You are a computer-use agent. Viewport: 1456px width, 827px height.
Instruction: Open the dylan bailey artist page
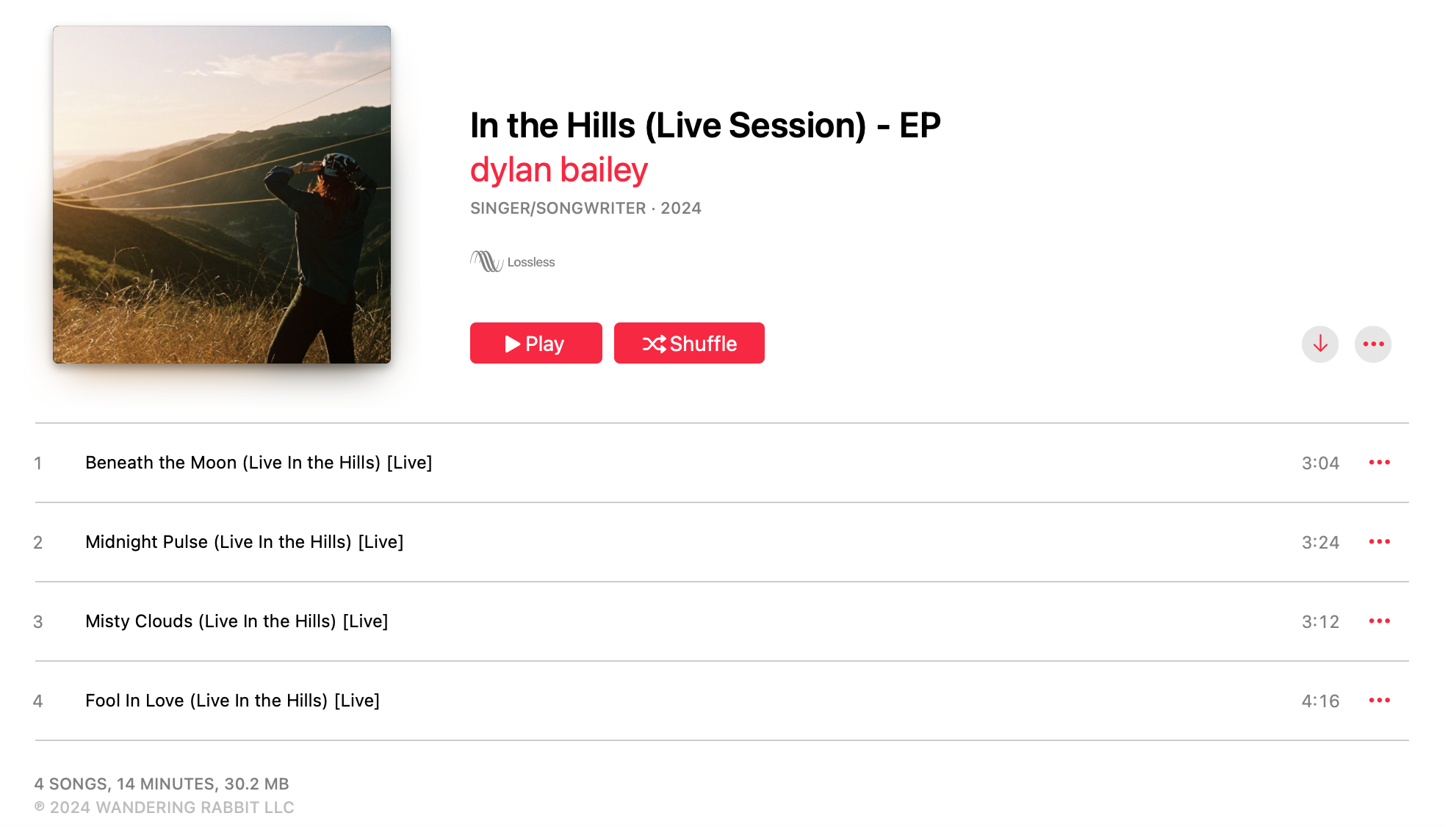click(x=558, y=169)
